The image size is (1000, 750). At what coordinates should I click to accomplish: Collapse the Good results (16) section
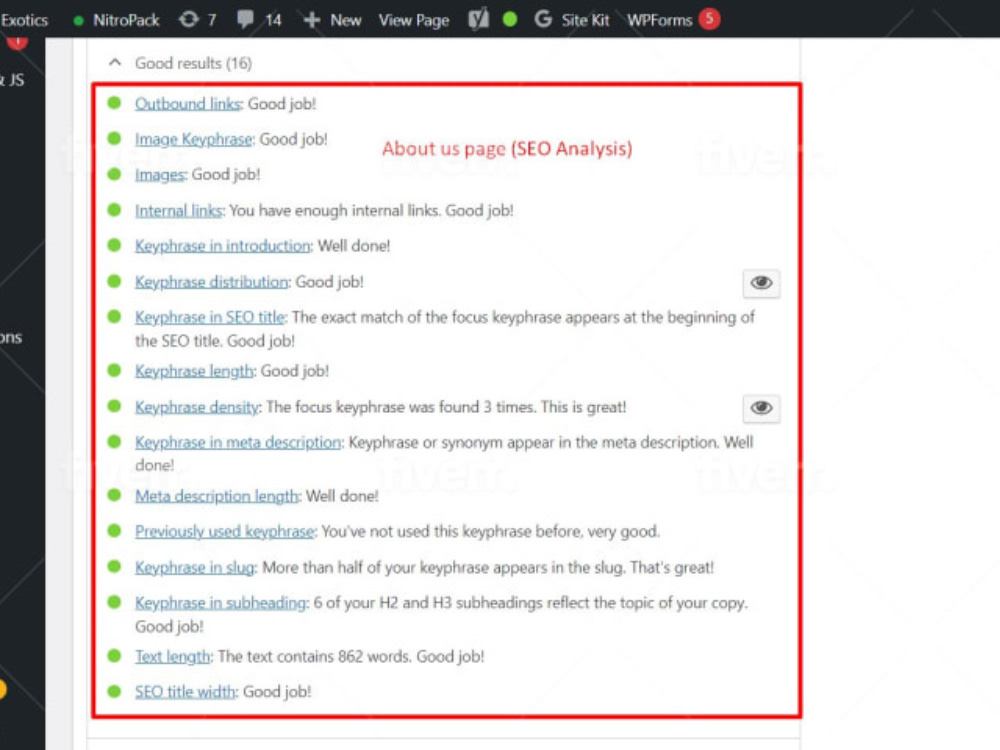(115, 62)
